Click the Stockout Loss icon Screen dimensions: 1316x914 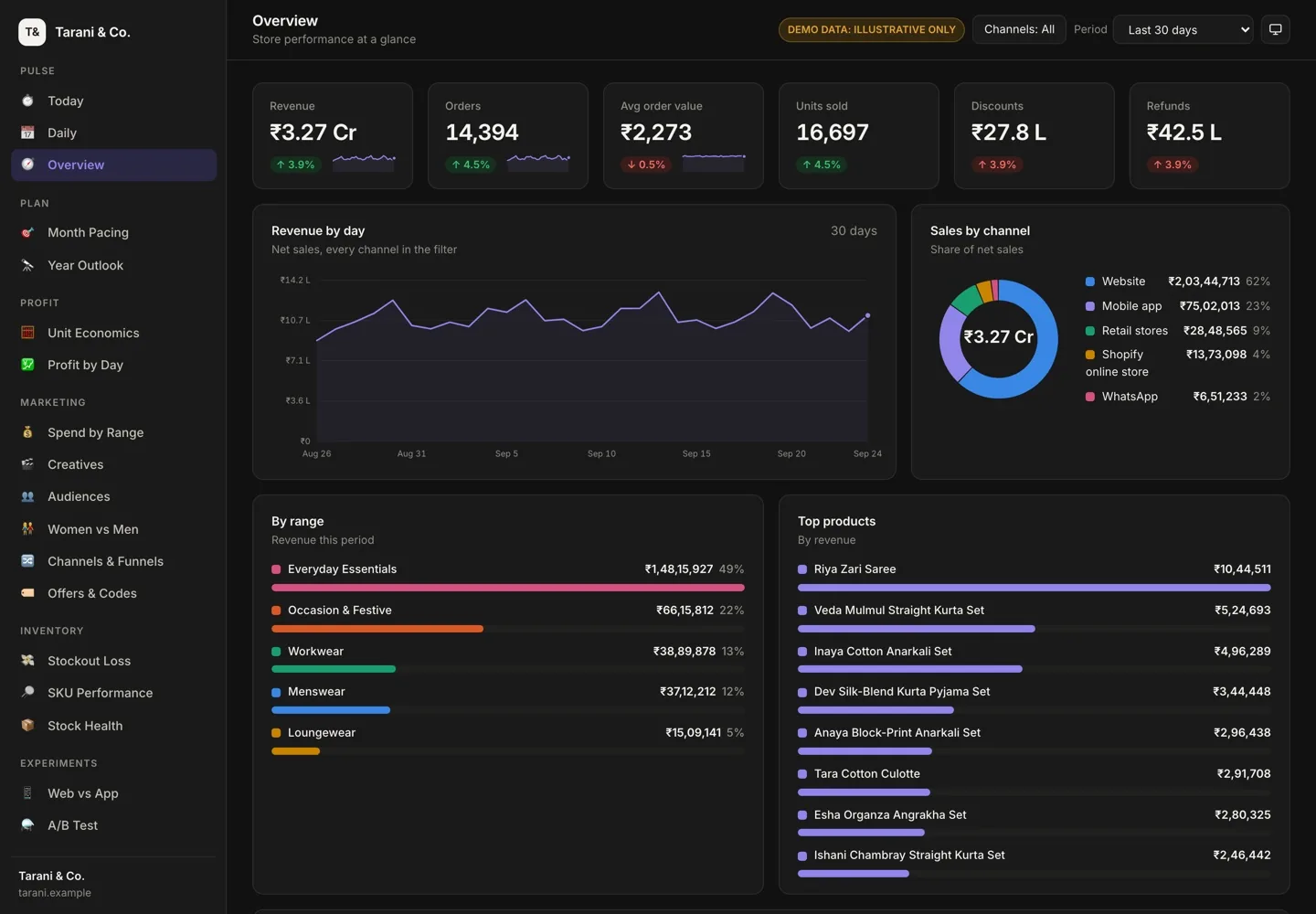tap(27, 661)
